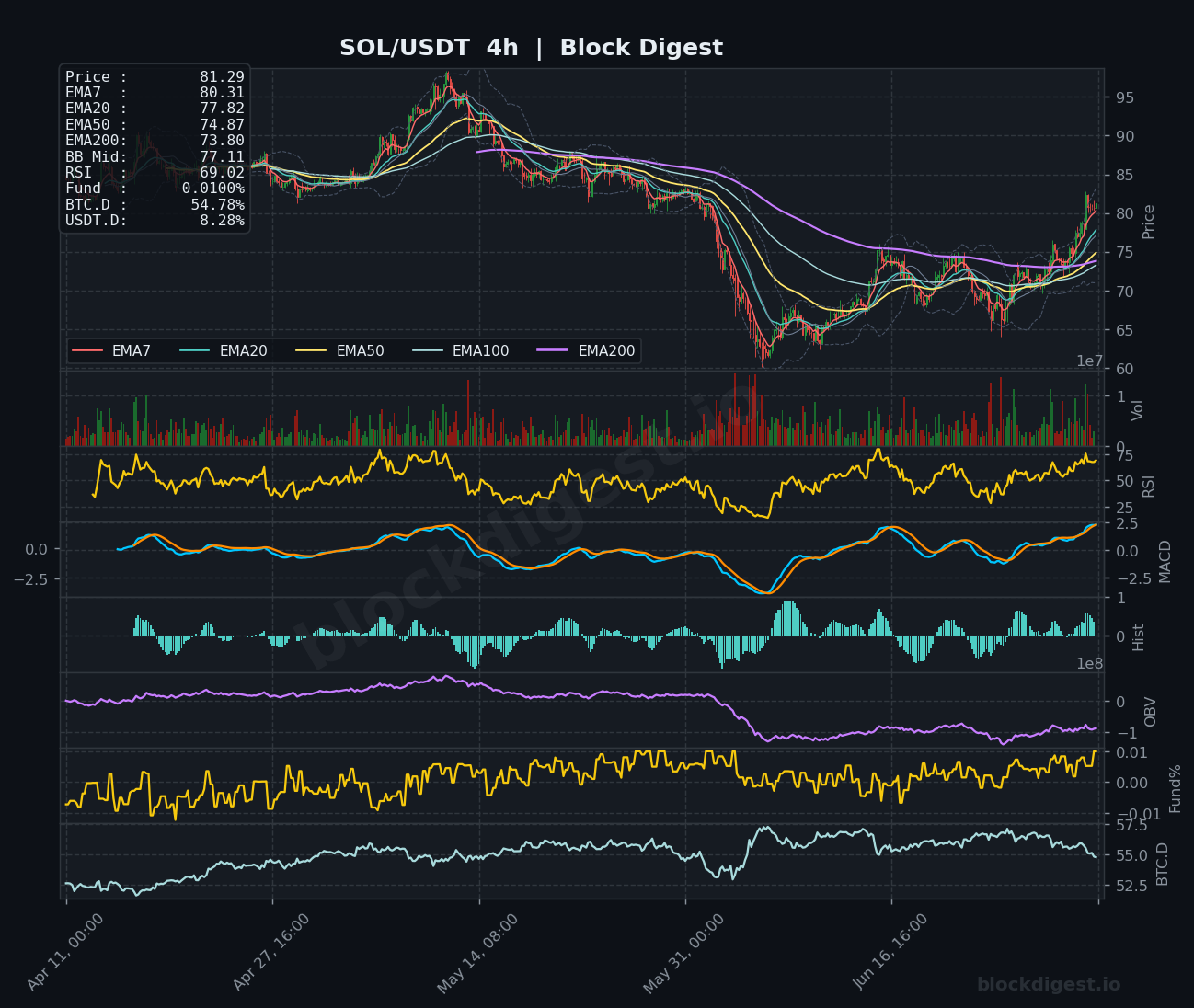
Task: Click the Jun 16, 16:00 date label
Action: pos(890,952)
